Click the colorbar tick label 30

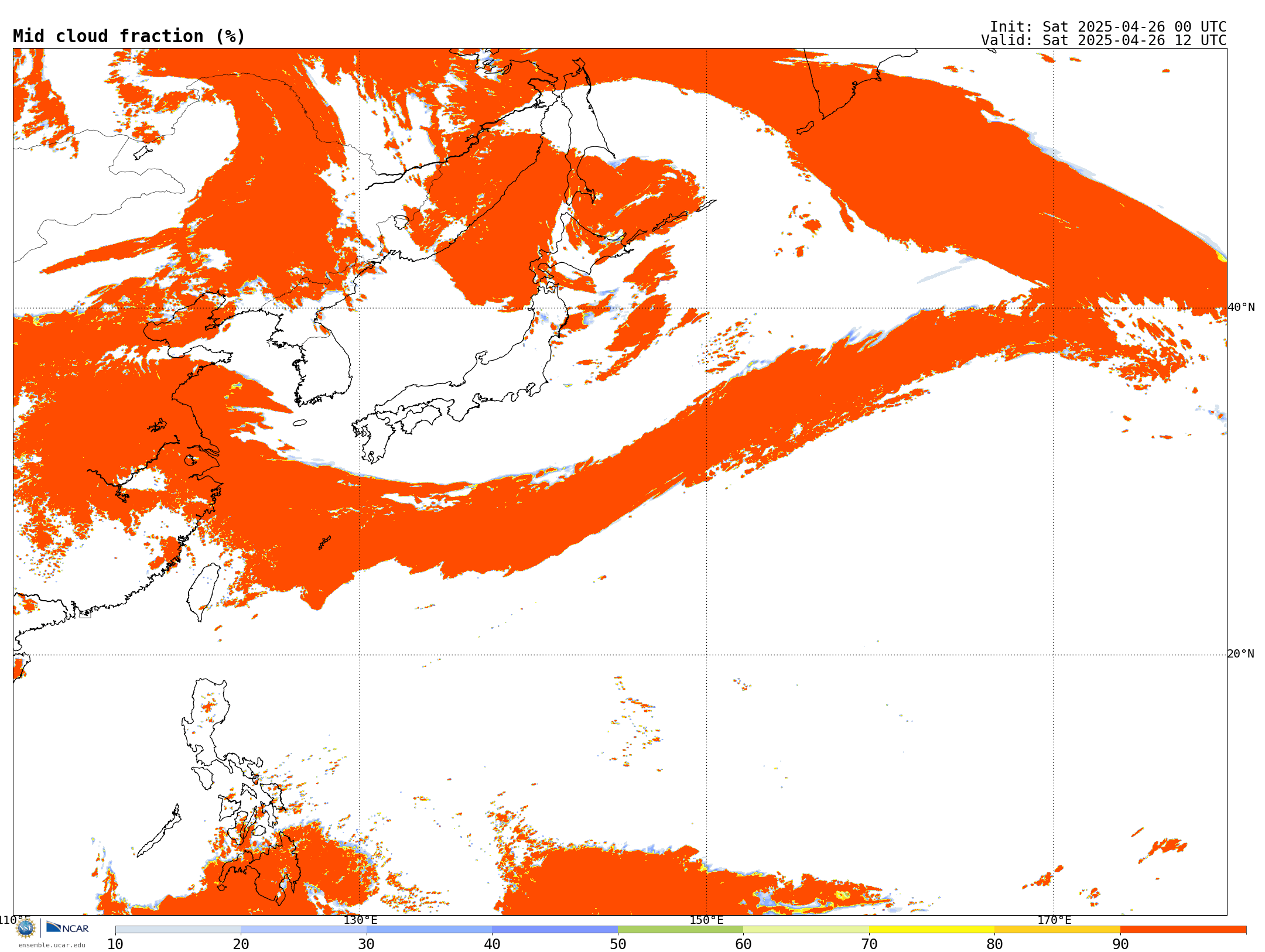click(x=367, y=944)
